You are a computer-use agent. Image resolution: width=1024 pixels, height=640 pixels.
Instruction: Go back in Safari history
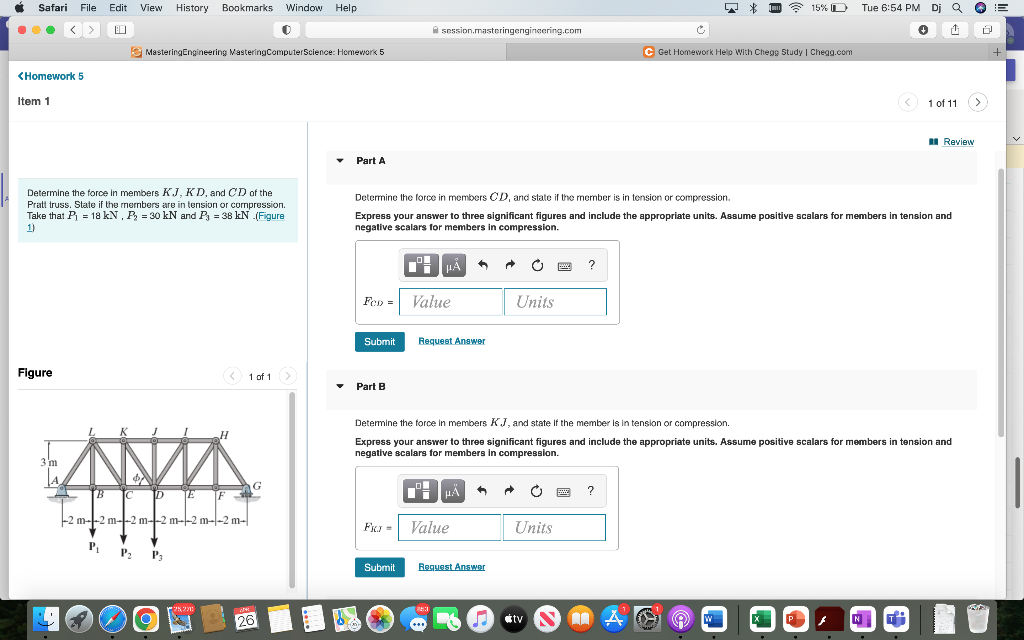click(x=73, y=30)
